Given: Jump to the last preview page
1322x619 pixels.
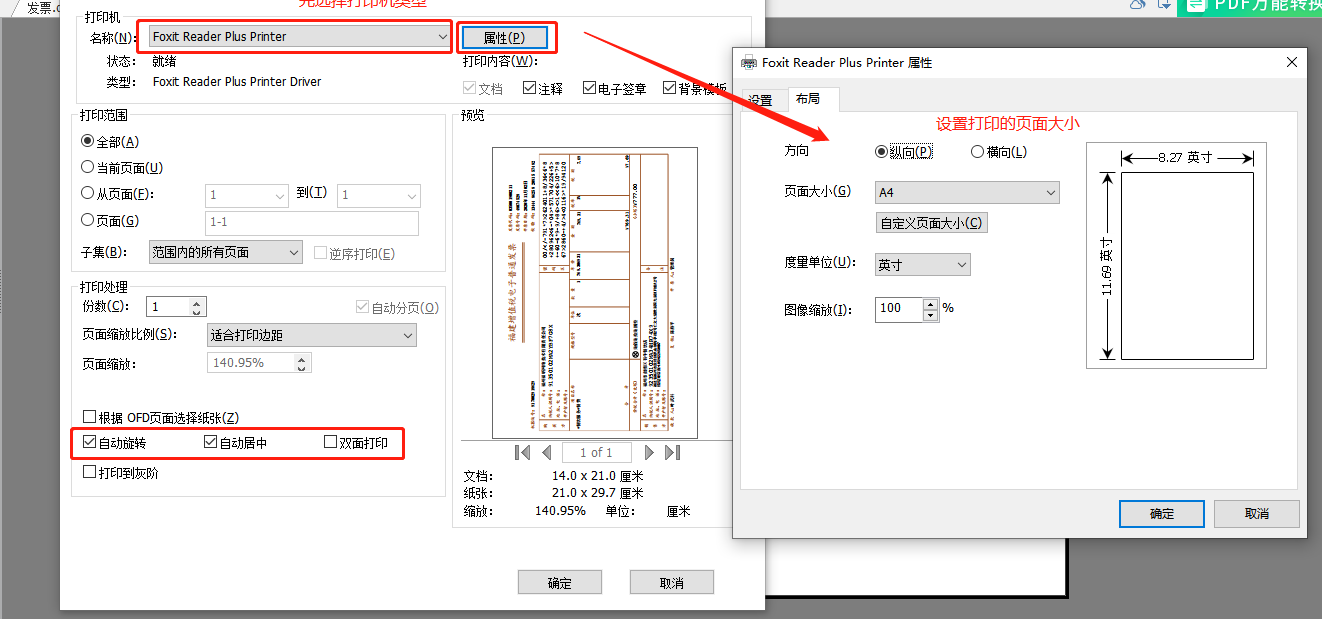Looking at the screenshot, I should click(672, 452).
